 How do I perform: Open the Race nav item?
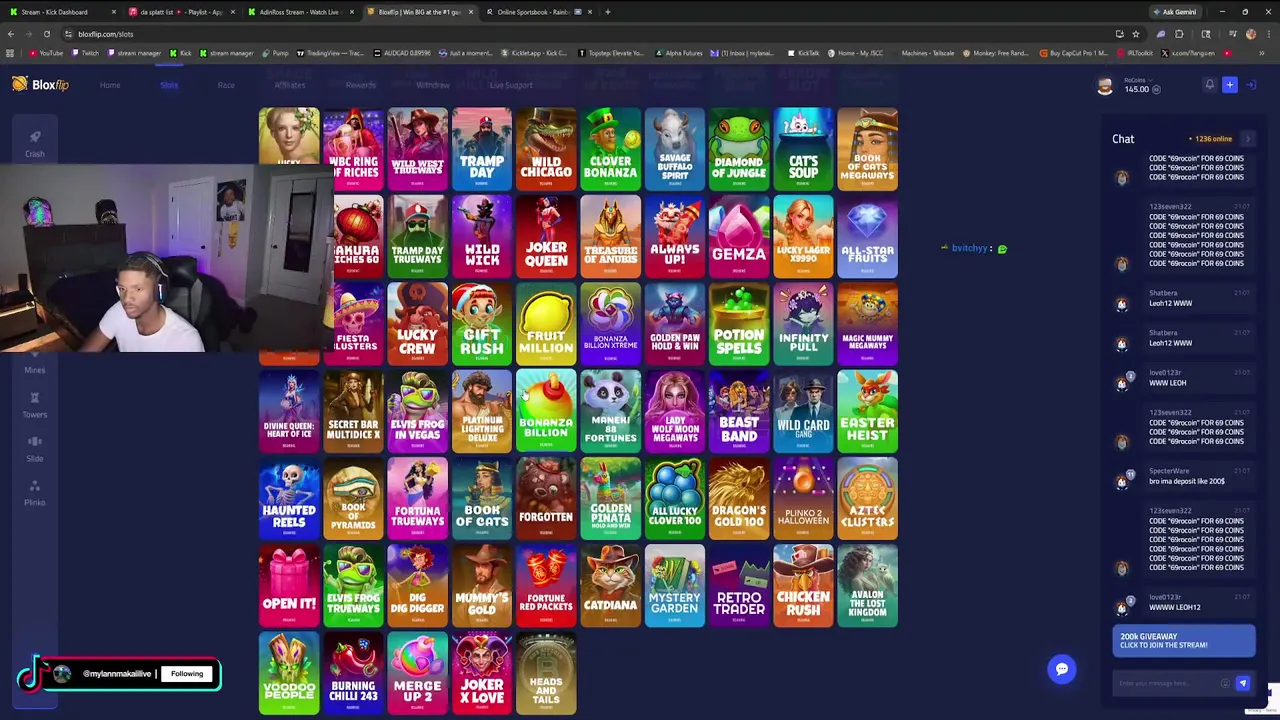click(226, 85)
